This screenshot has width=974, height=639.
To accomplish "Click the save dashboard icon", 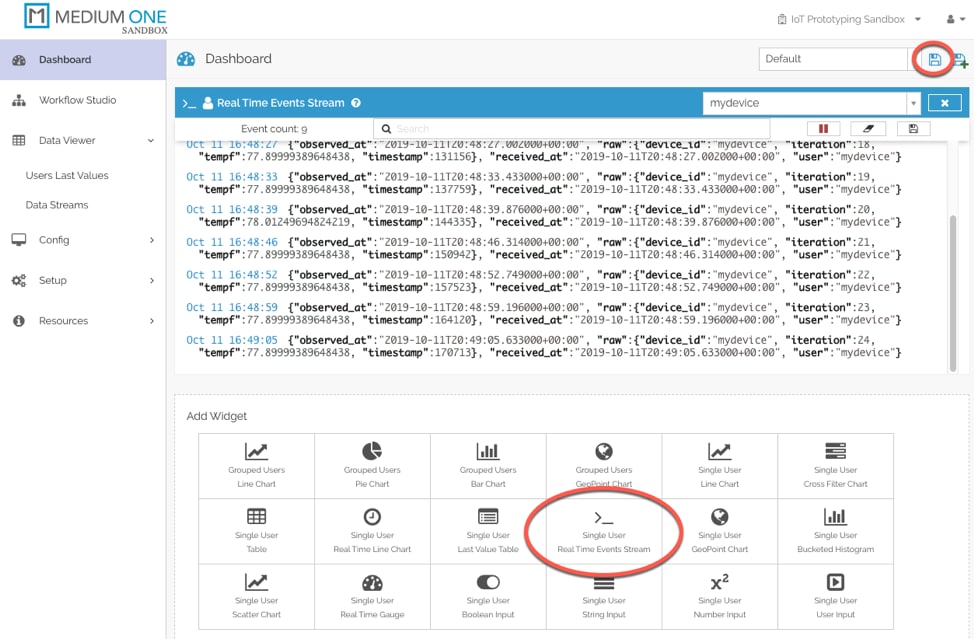I will click(x=934, y=59).
